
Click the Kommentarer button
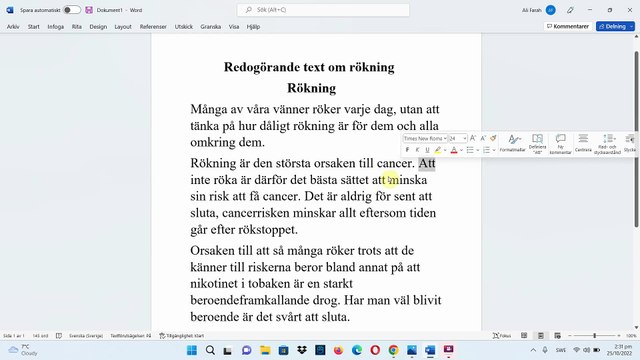point(568,26)
